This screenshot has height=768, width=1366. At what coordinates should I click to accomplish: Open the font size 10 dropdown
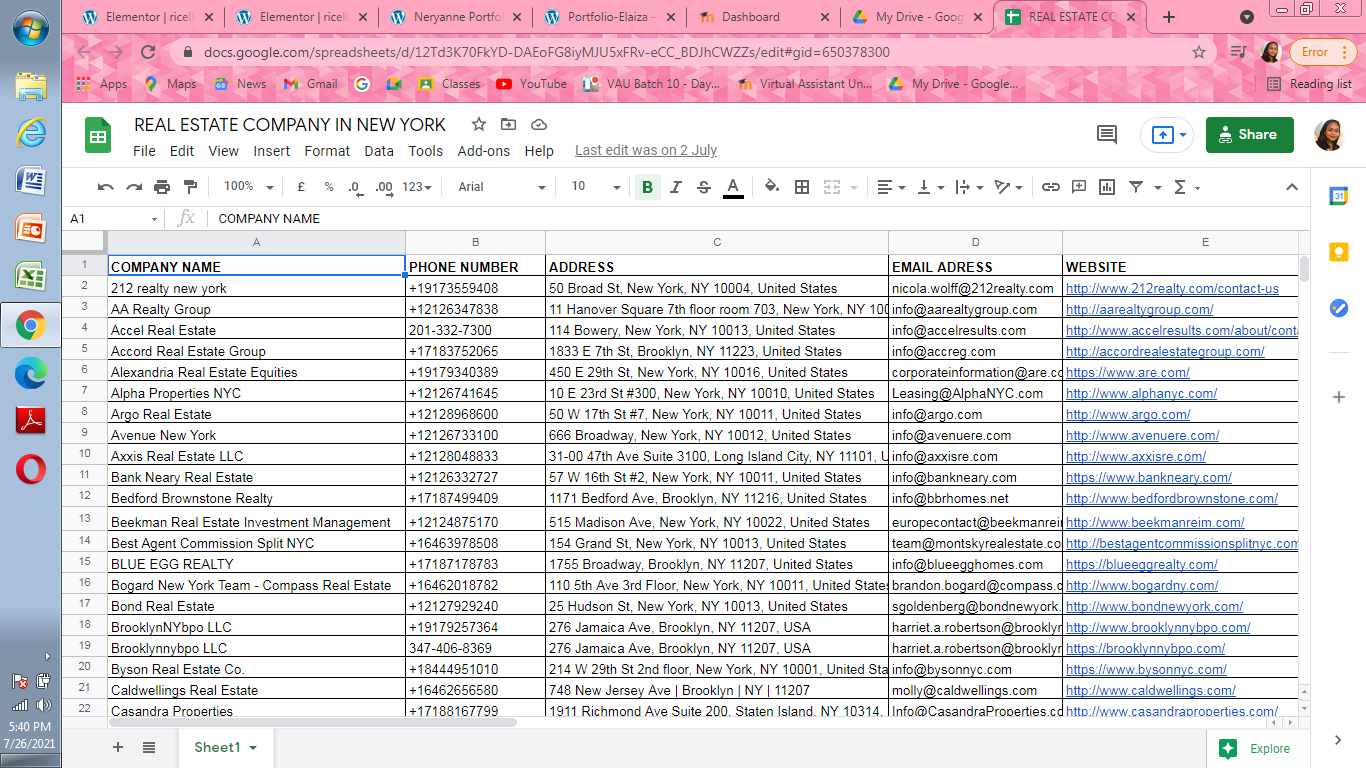[x=595, y=187]
